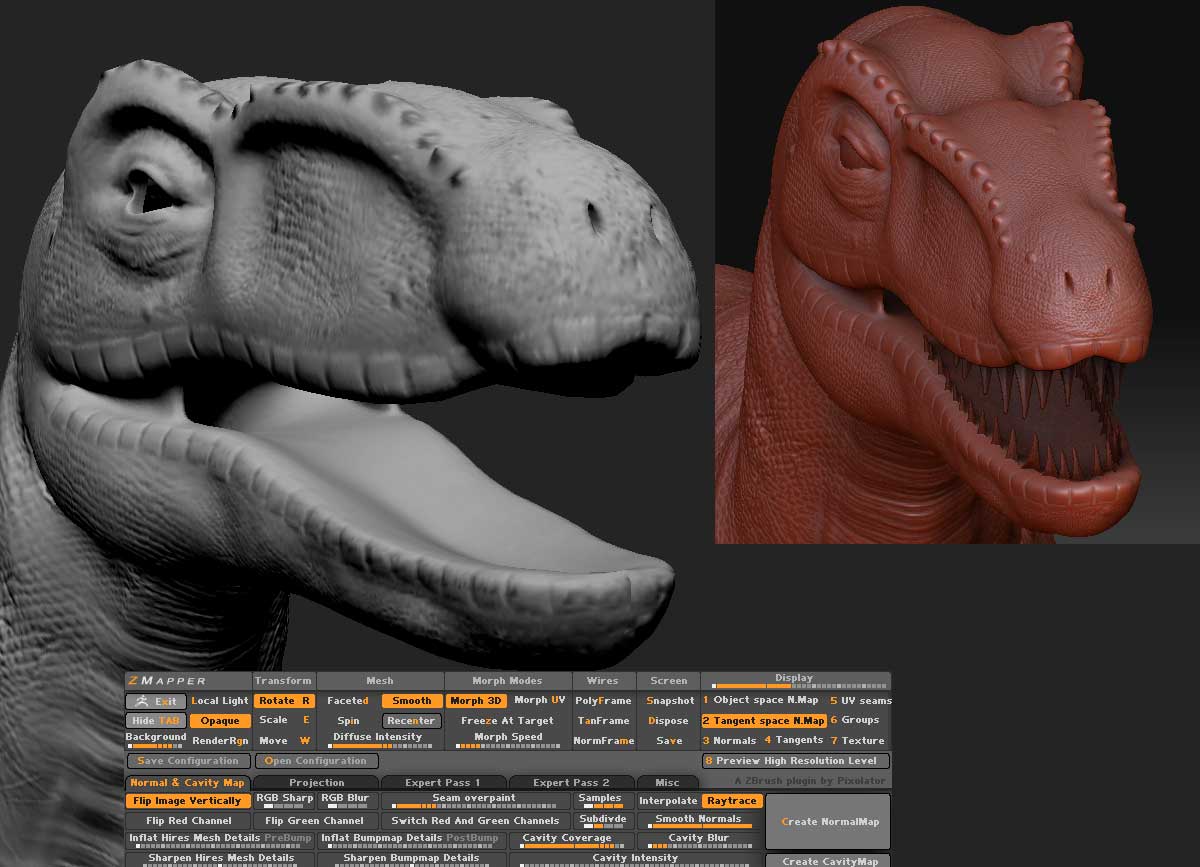Switch to Scale transform mode
This screenshot has width=1200, height=867.
click(x=284, y=720)
